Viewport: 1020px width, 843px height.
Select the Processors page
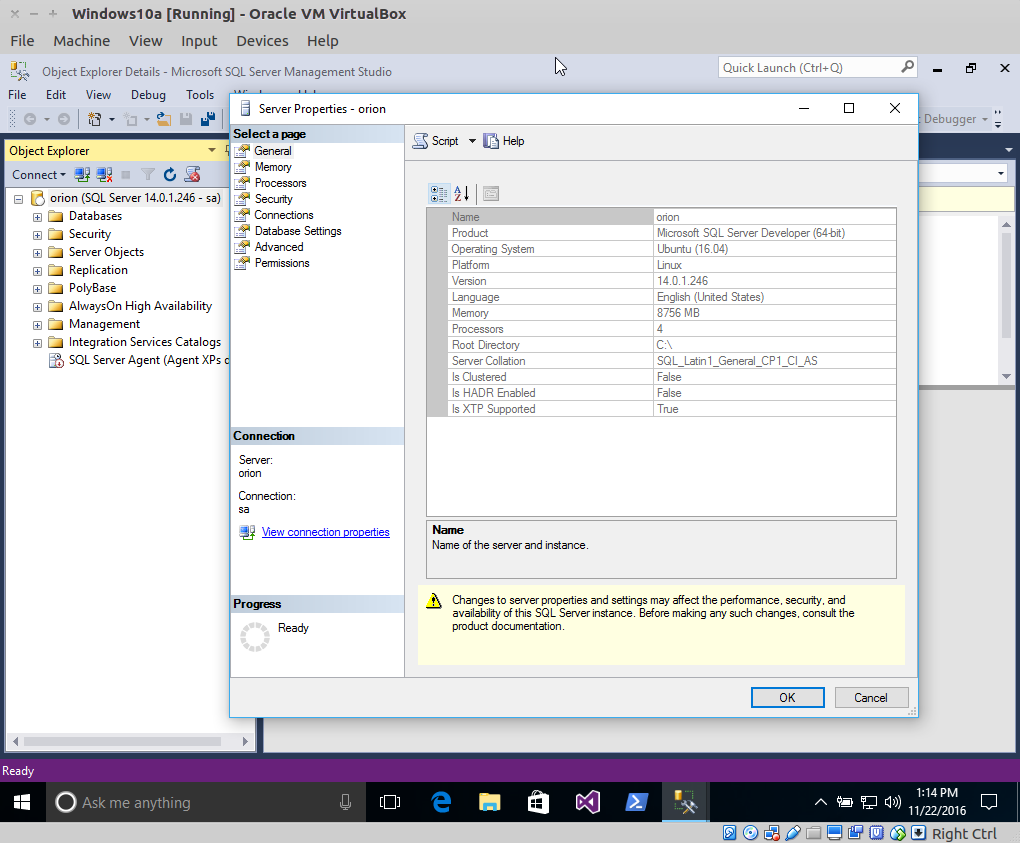click(x=280, y=183)
